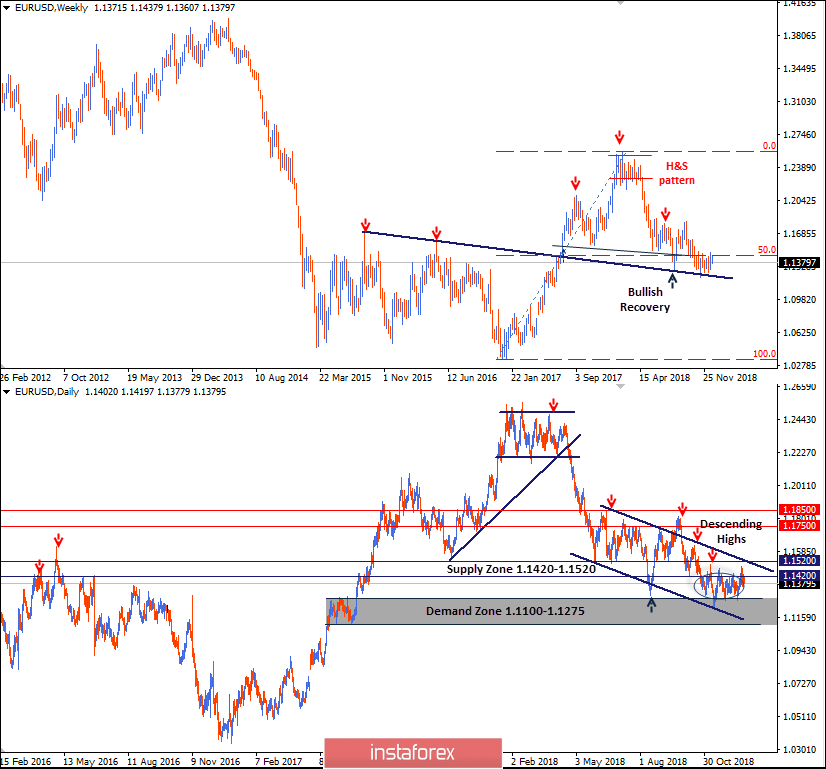Click the '25 Nov 2018' weekly date label
The width and height of the screenshot is (826, 769).
[730, 378]
